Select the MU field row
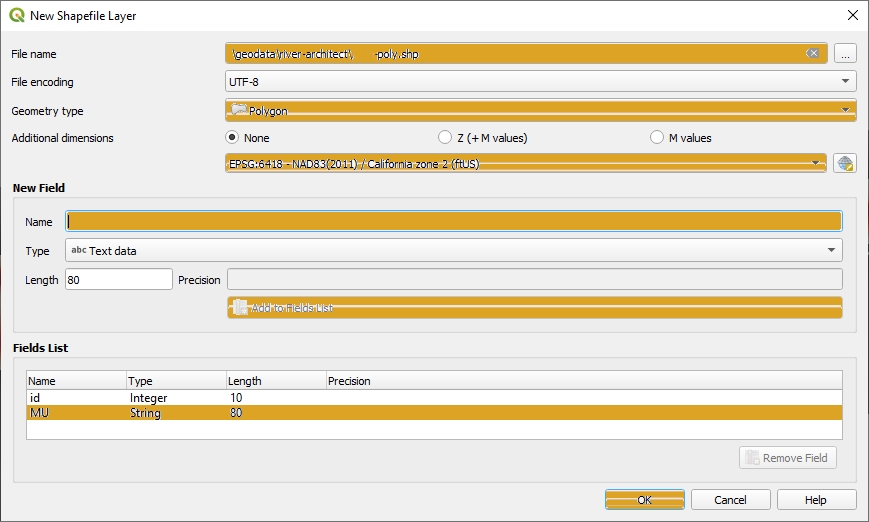The height and width of the screenshot is (522, 869). click(x=434, y=412)
